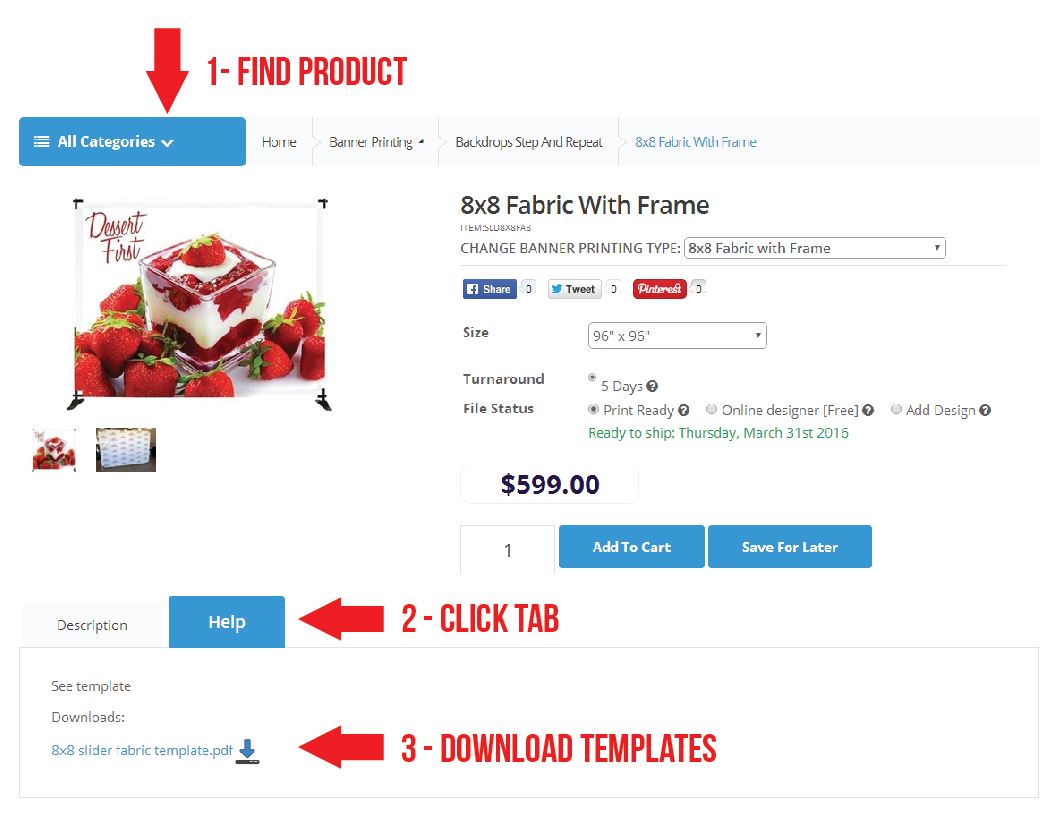
Task: Expand the All Categories menu
Action: pyautogui.click(x=132, y=141)
